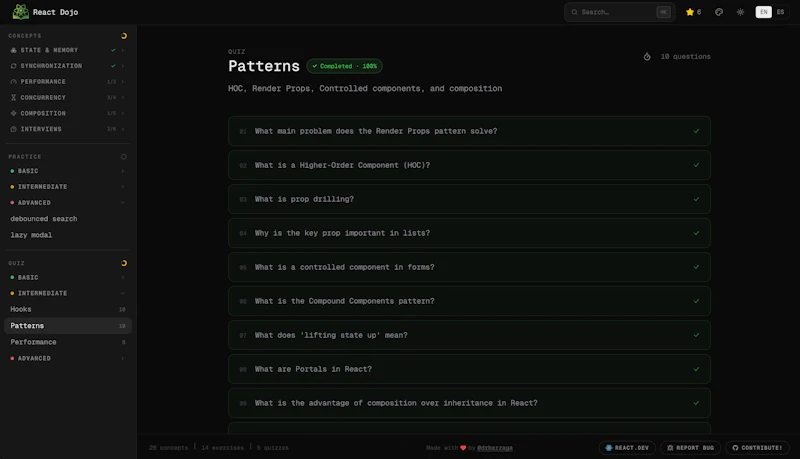Click the gold star favorites icon
The height and width of the screenshot is (459, 800).
(x=690, y=12)
